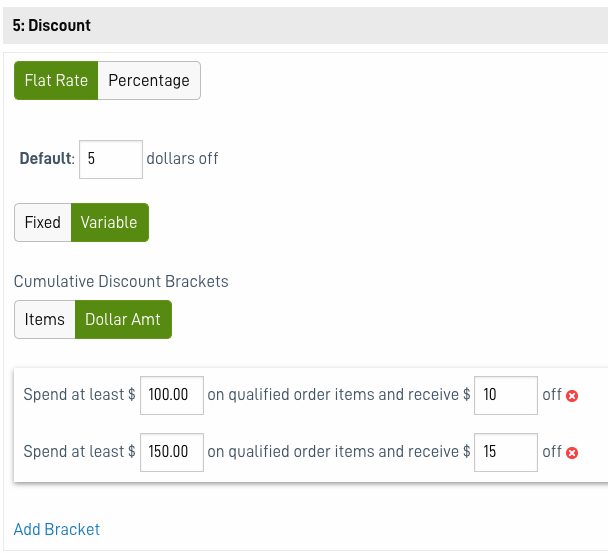Focus the 150.00 minimum spend field
The image size is (608, 553).
tap(172, 452)
